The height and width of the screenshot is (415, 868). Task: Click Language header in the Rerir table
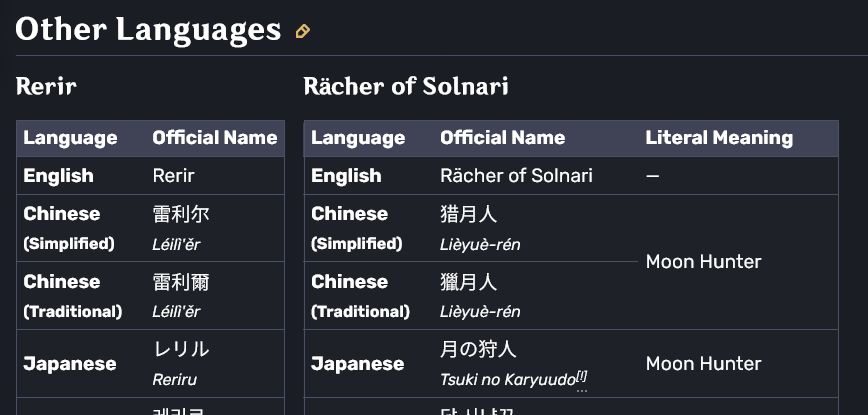pyautogui.click(x=70, y=138)
